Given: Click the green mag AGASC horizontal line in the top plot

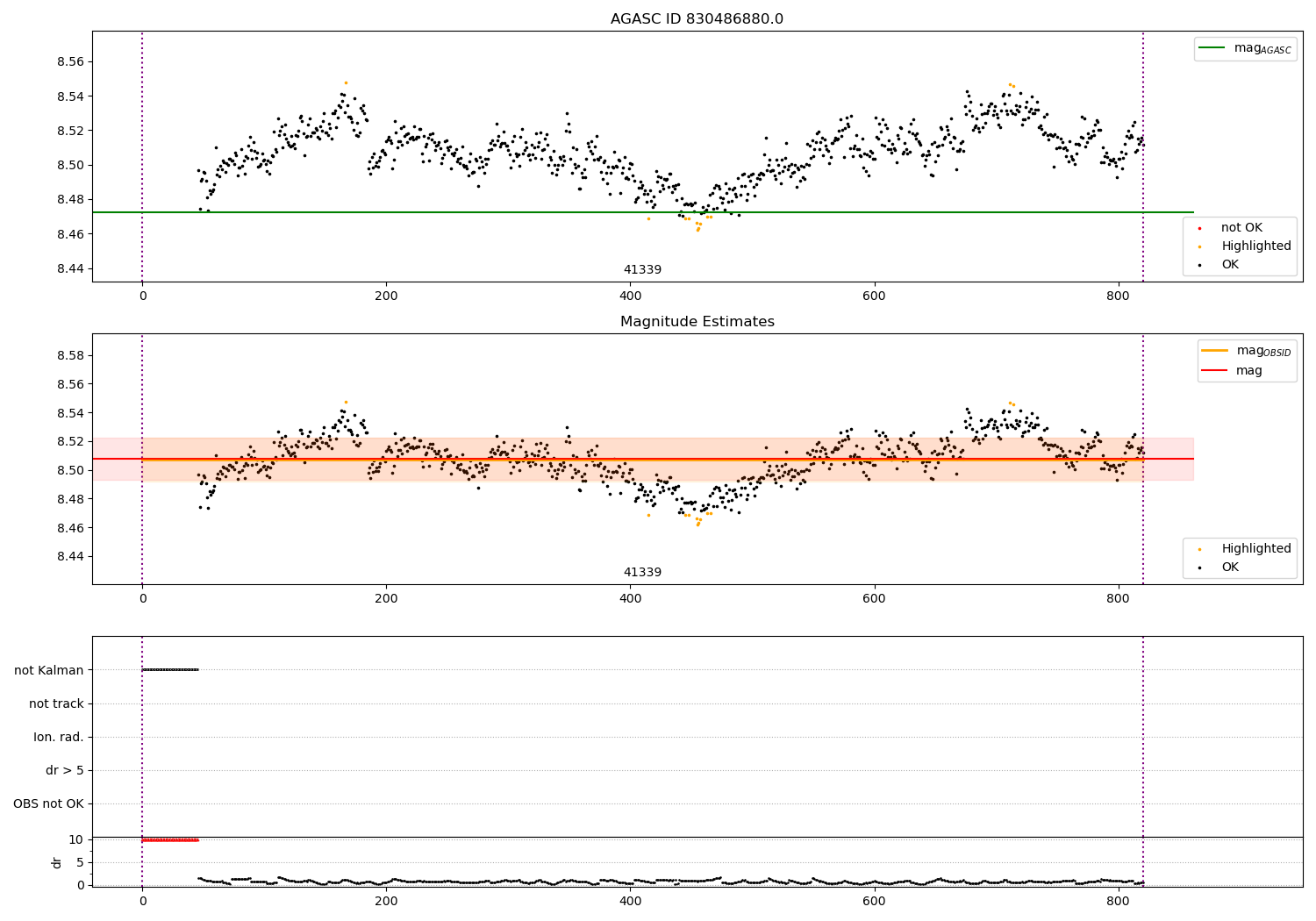Looking at the screenshot, I should coord(642,212).
